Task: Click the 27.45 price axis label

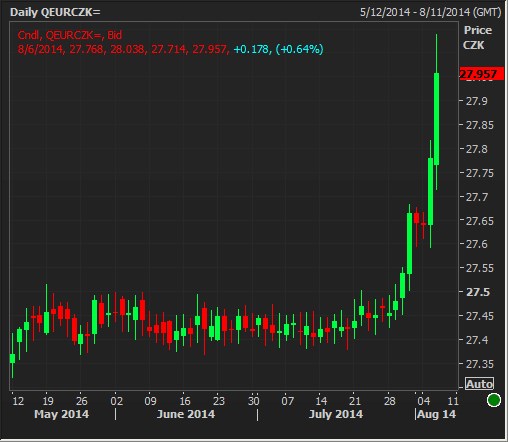Action: click(x=480, y=316)
